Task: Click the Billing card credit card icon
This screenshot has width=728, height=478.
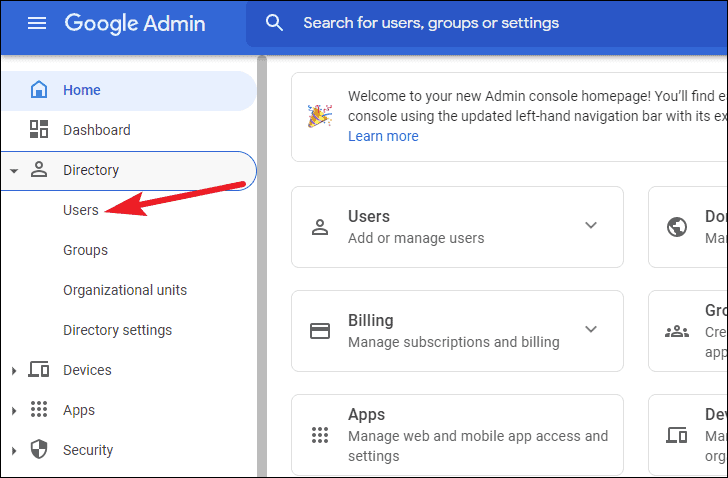Action: pyautogui.click(x=320, y=331)
